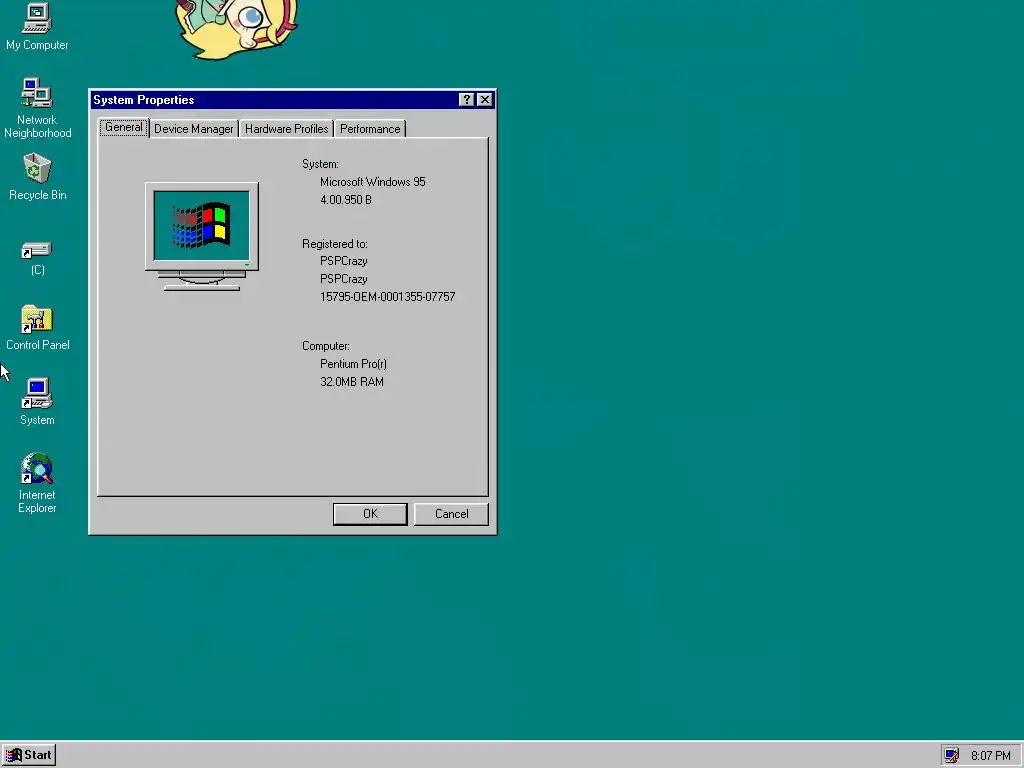Switch to the General tab

tap(123, 127)
